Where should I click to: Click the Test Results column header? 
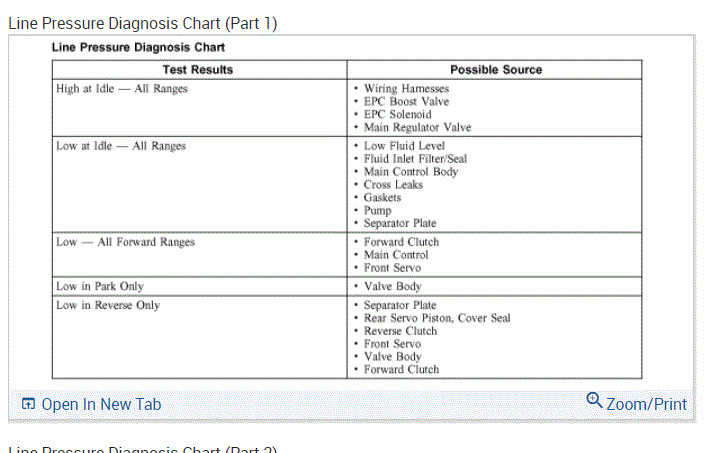(x=198, y=70)
